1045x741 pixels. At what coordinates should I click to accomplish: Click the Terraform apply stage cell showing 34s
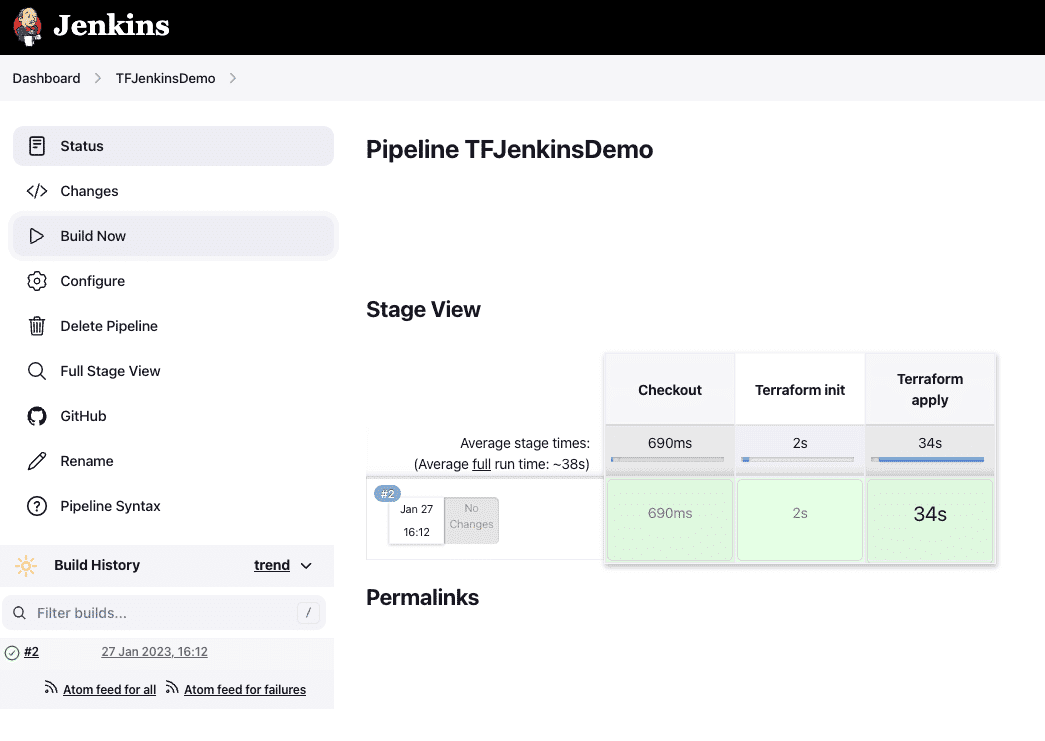tap(930, 520)
